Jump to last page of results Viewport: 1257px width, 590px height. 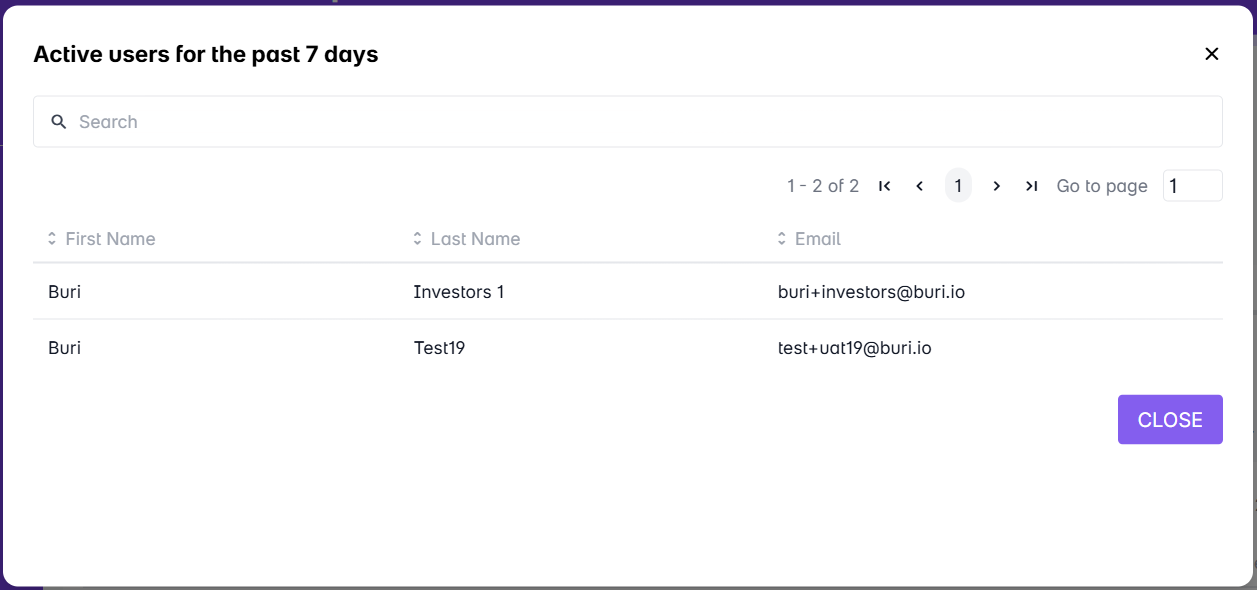pyautogui.click(x=1031, y=186)
